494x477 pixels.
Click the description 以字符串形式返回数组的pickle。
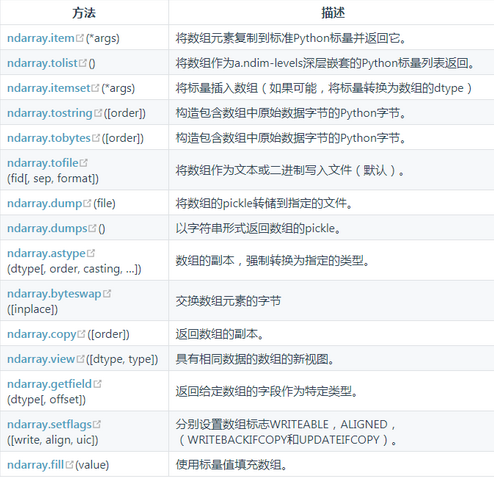coord(258,228)
